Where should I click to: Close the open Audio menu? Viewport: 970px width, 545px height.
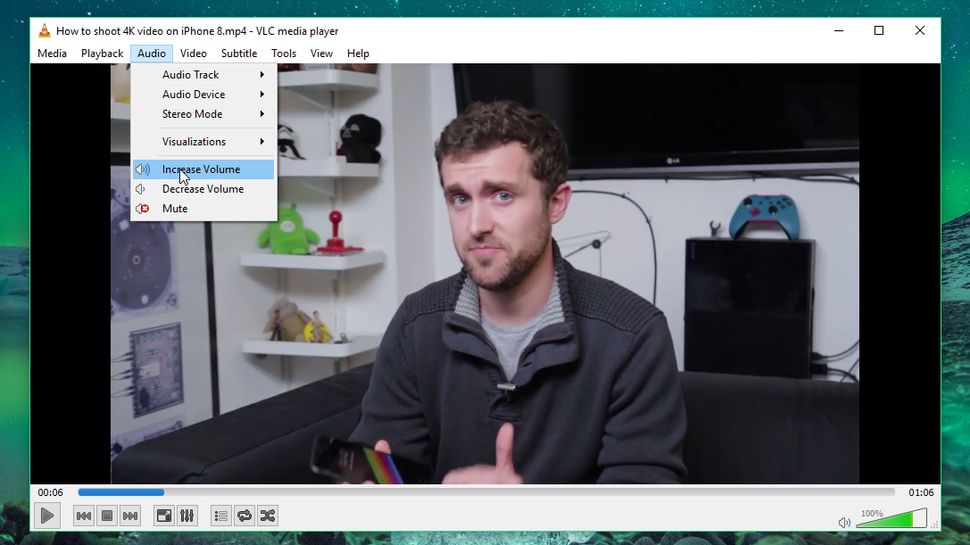point(152,53)
